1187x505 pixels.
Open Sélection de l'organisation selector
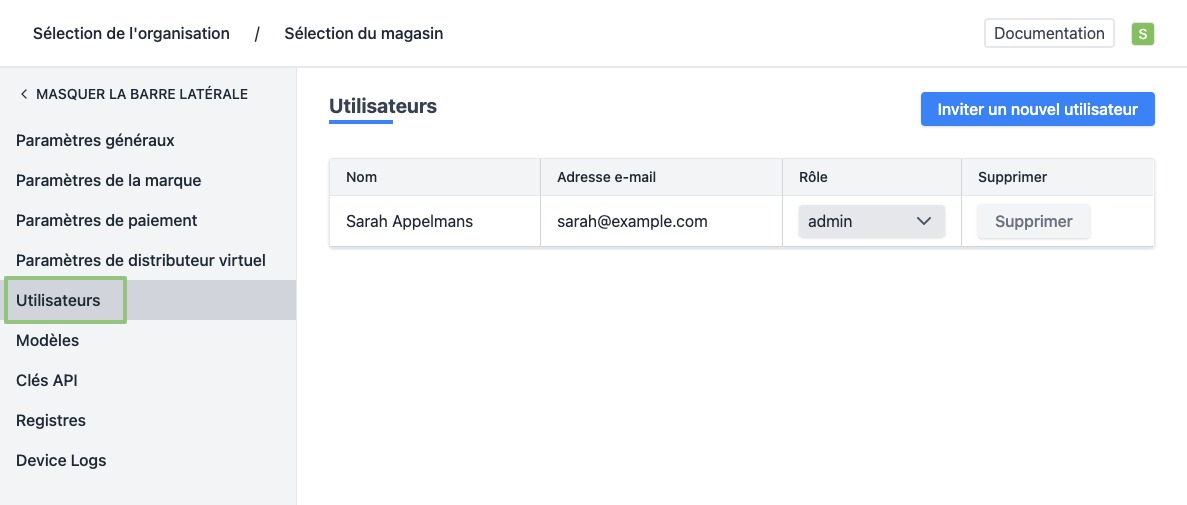[131, 34]
